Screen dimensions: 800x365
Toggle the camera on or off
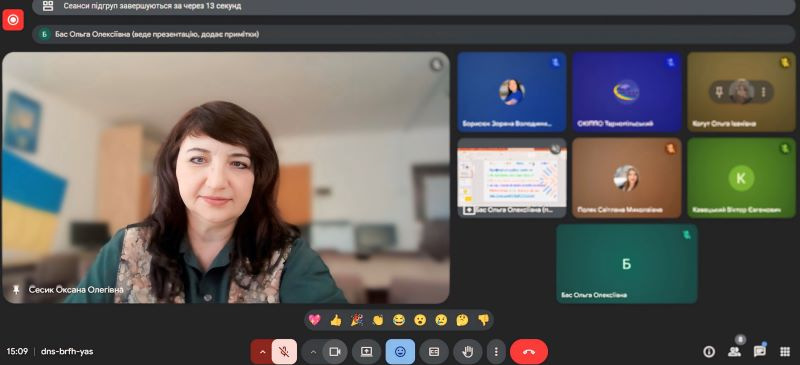[x=335, y=352]
